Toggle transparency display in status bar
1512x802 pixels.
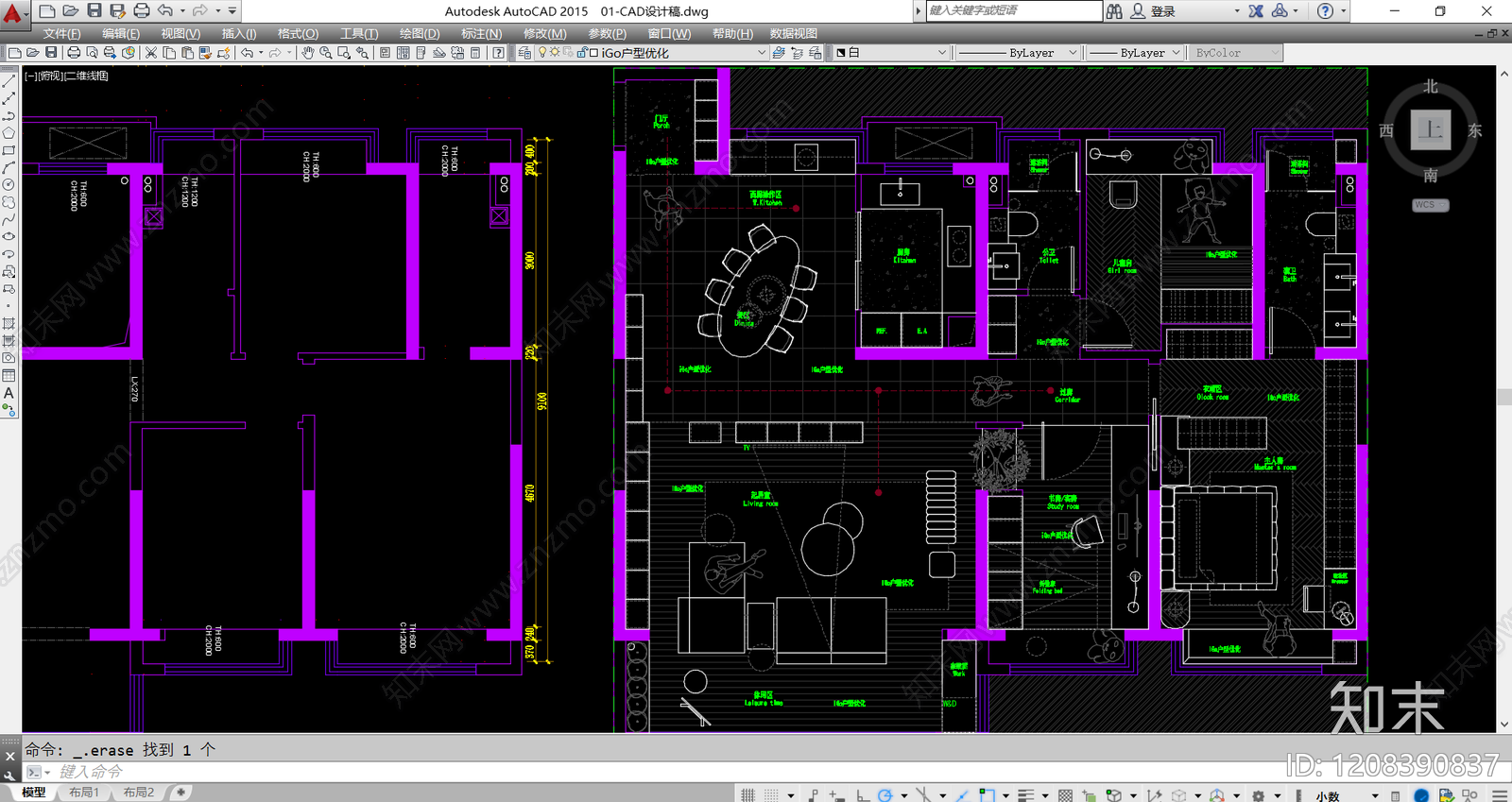tap(1066, 795)
